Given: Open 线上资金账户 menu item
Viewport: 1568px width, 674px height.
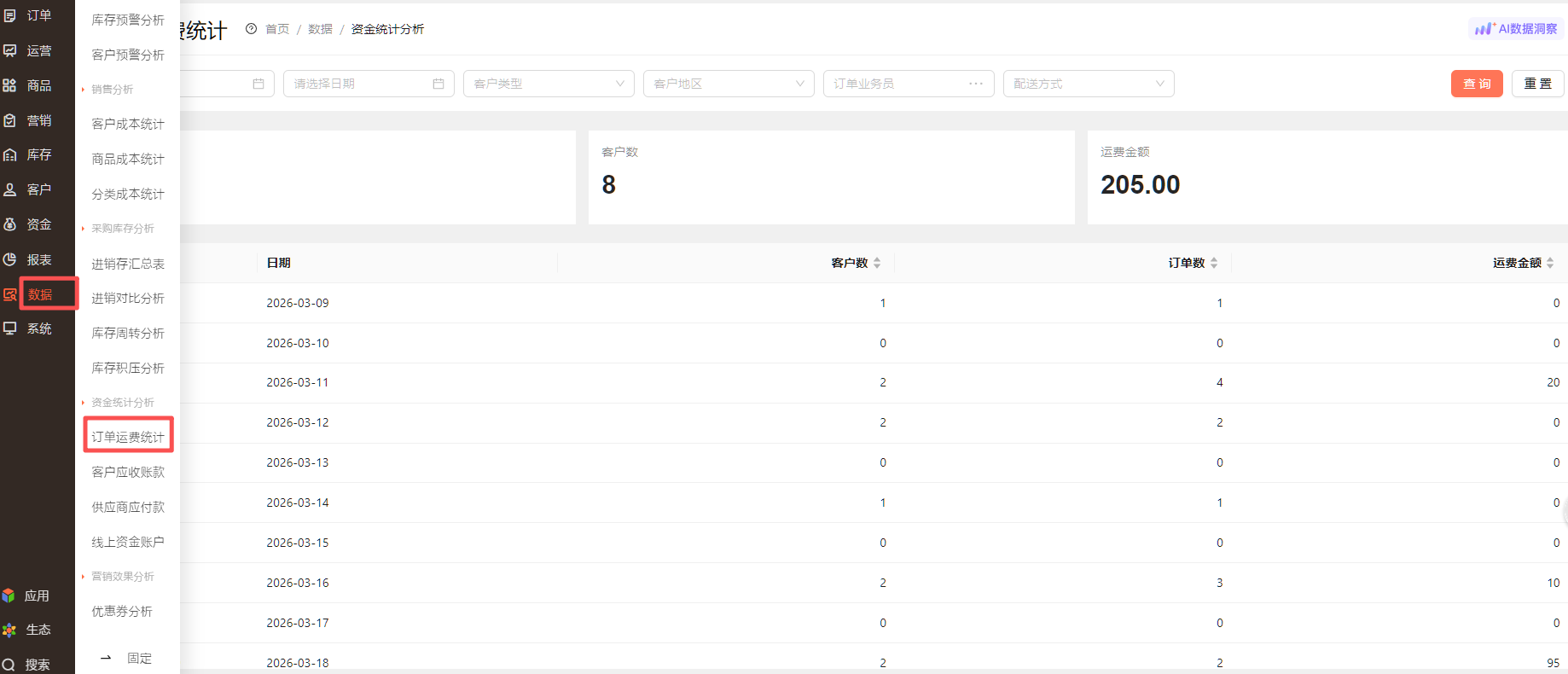Looking at the screenshot, I should coord(128,542).
